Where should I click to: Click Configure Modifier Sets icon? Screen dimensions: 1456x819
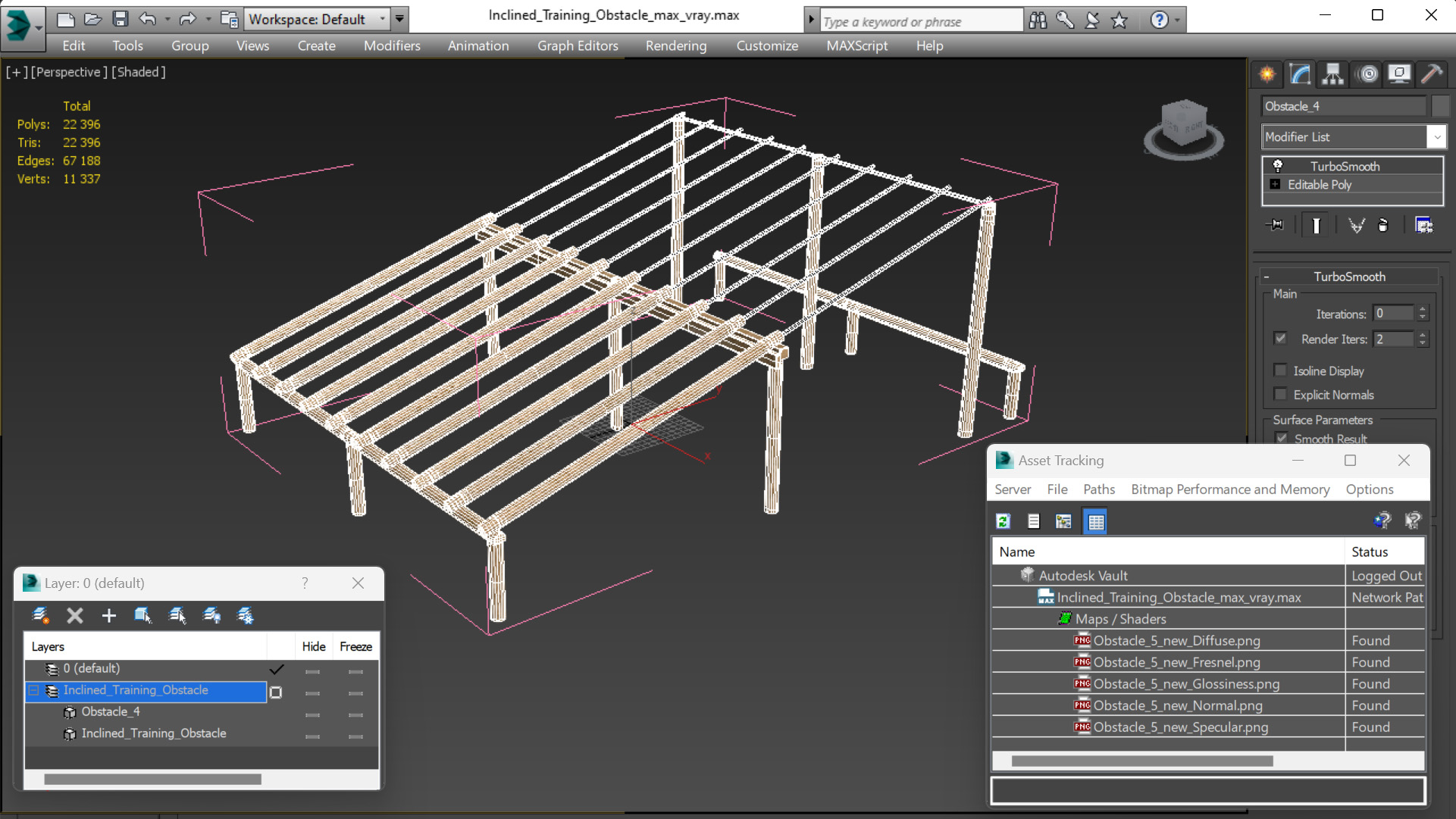(1424, 225)
